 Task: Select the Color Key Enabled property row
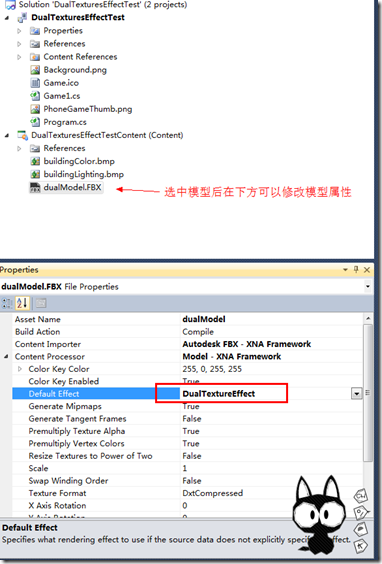[187, 381]
